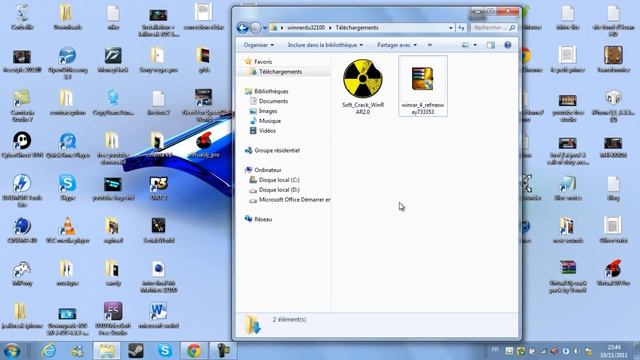Open the taskbar clock showing 23:44
The height and width of the screenshot is (360, 640).
tap(614, 351)
